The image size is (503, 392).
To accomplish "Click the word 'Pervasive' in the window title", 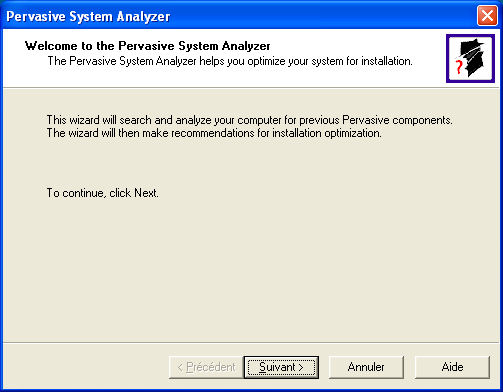I will pos(36,16).
